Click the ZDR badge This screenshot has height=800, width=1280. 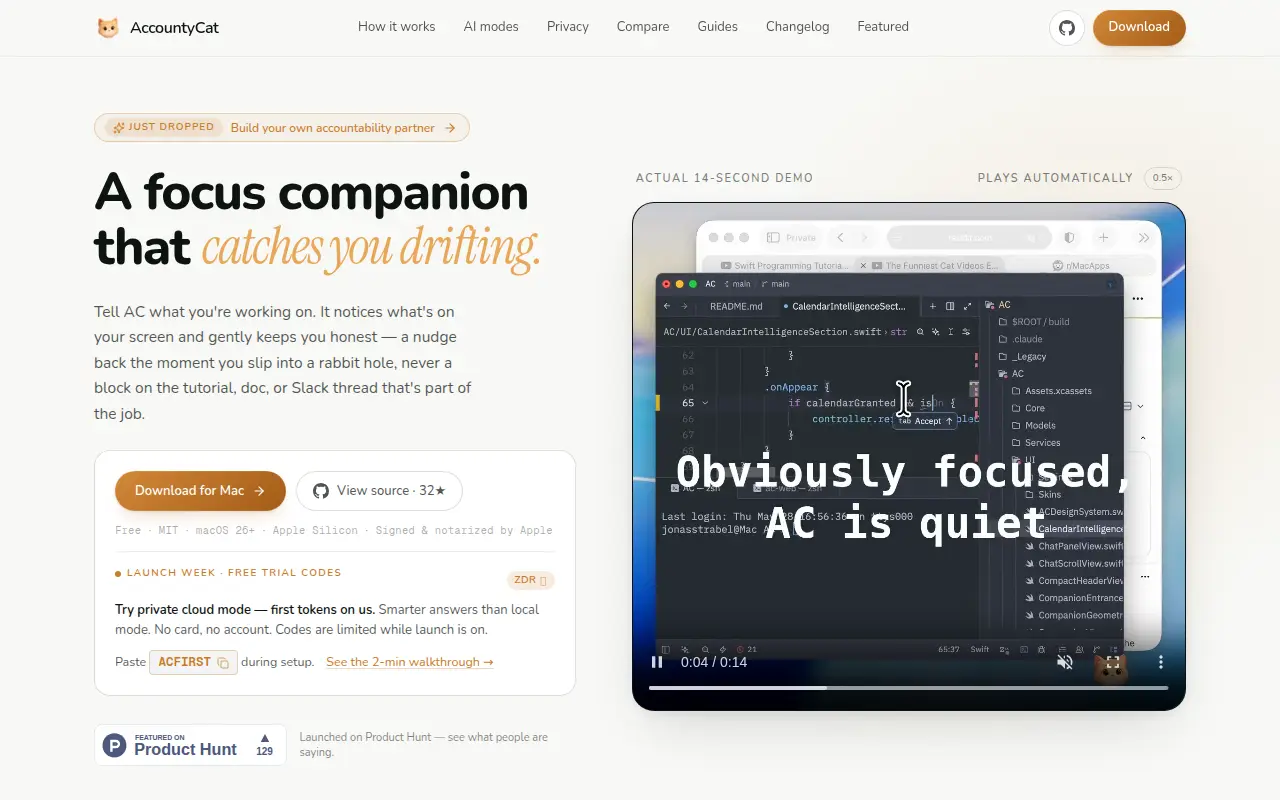pos(530,580)
